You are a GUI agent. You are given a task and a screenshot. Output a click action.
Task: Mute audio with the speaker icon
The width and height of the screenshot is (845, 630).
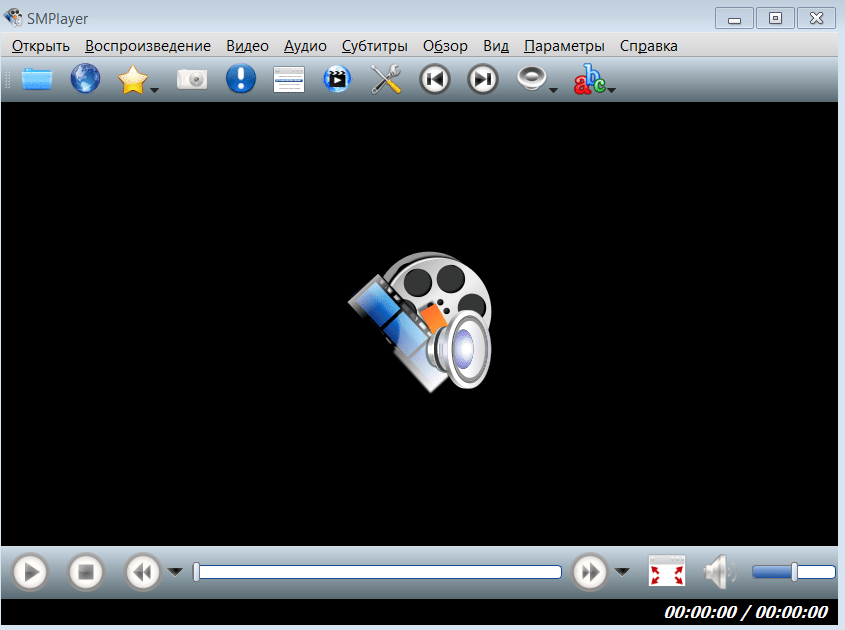(x=720, y=572)
